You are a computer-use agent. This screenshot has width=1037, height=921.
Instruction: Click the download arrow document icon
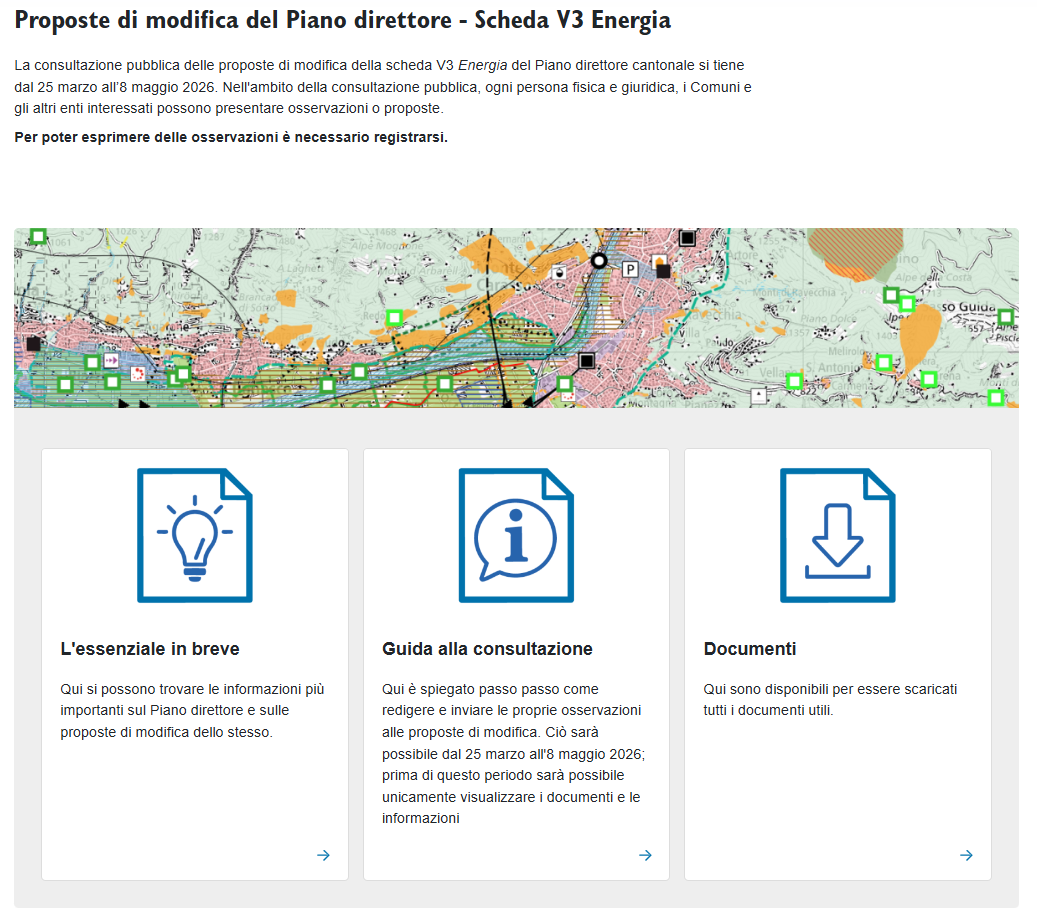(x=837, y=535)
